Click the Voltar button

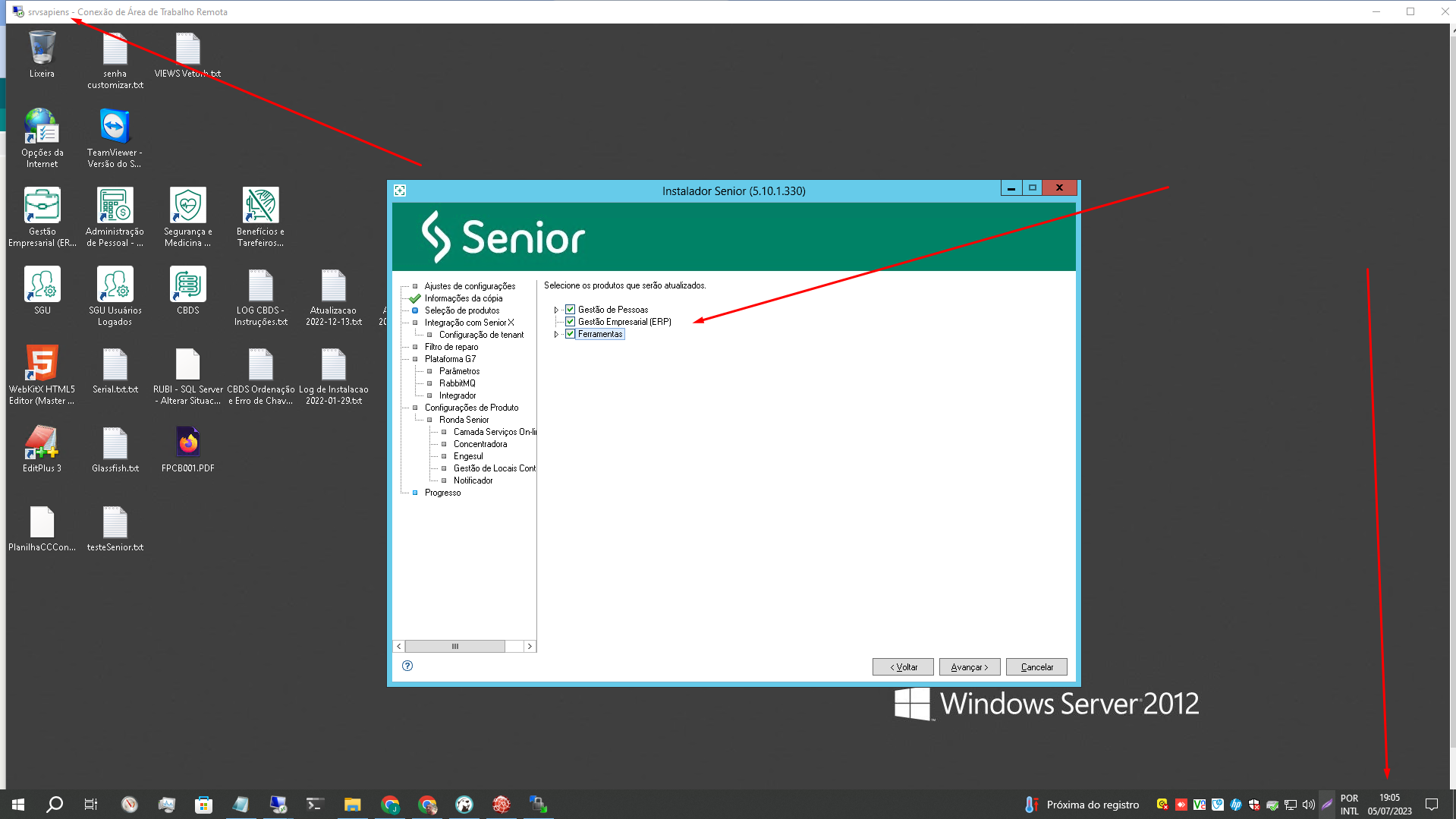point(903,667)
